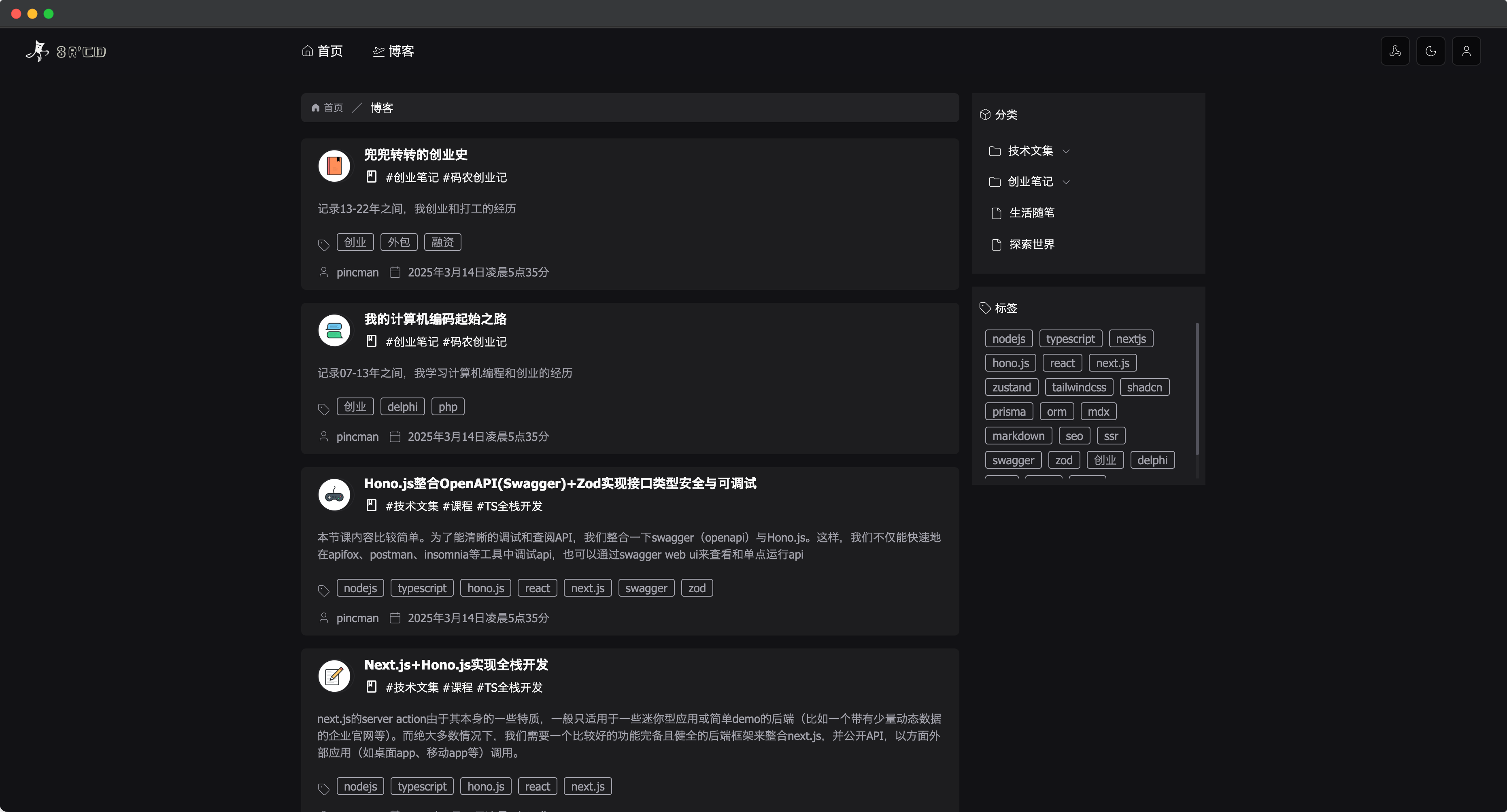Viewport: 1507px width, 812px height.
Task: Open the user account icon button
Action: [1466, 51]
